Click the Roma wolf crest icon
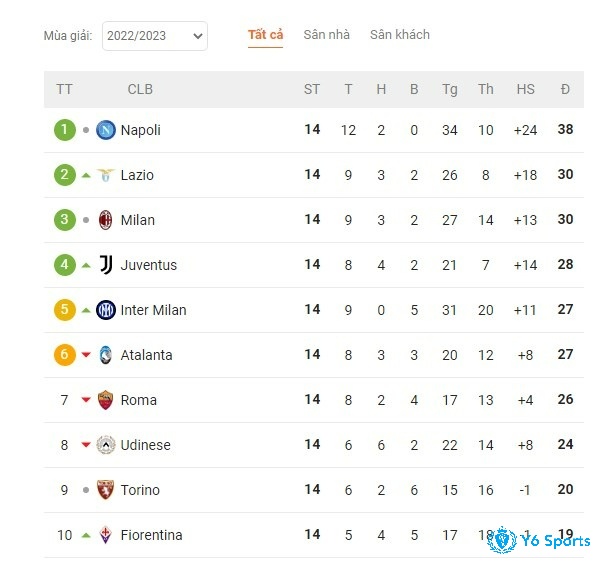The height and width of the screenshot is (564, 600). [106, 400]
